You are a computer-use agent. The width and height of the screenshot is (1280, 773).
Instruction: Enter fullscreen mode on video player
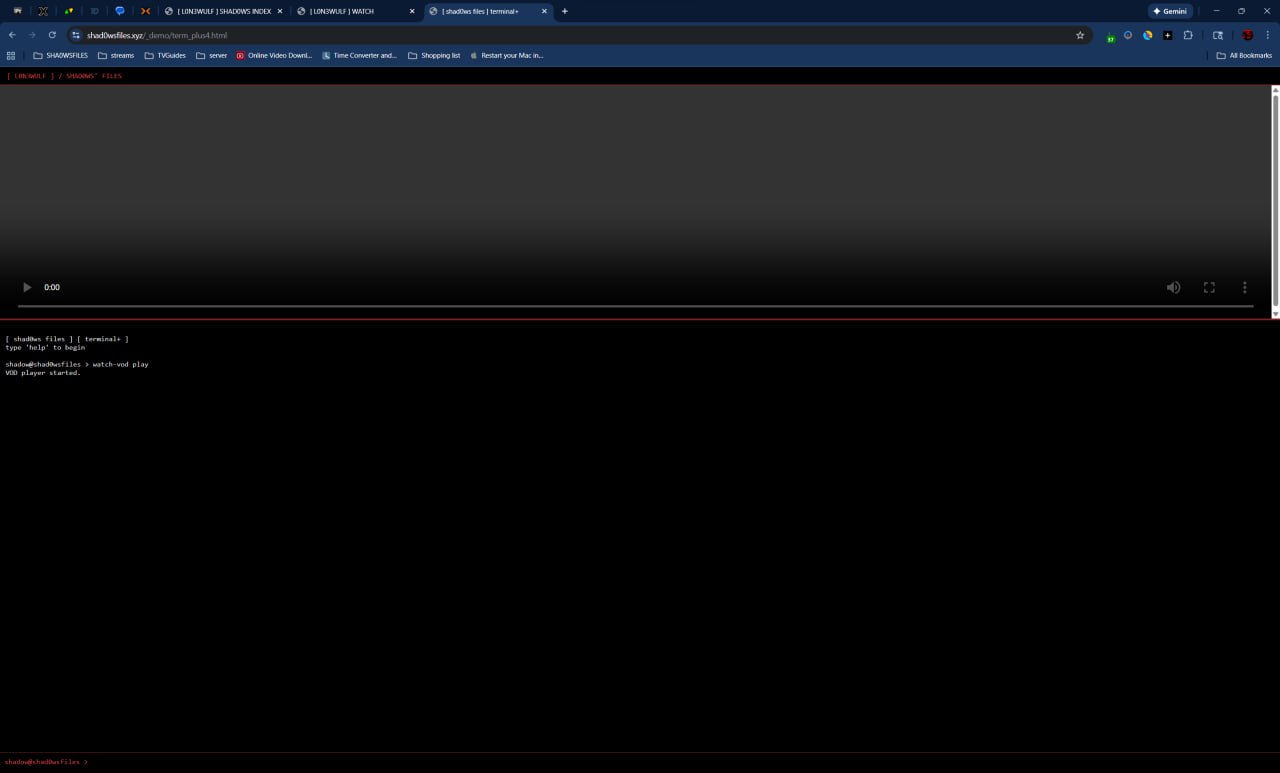pyautogui.click(x=1209, y=287)
